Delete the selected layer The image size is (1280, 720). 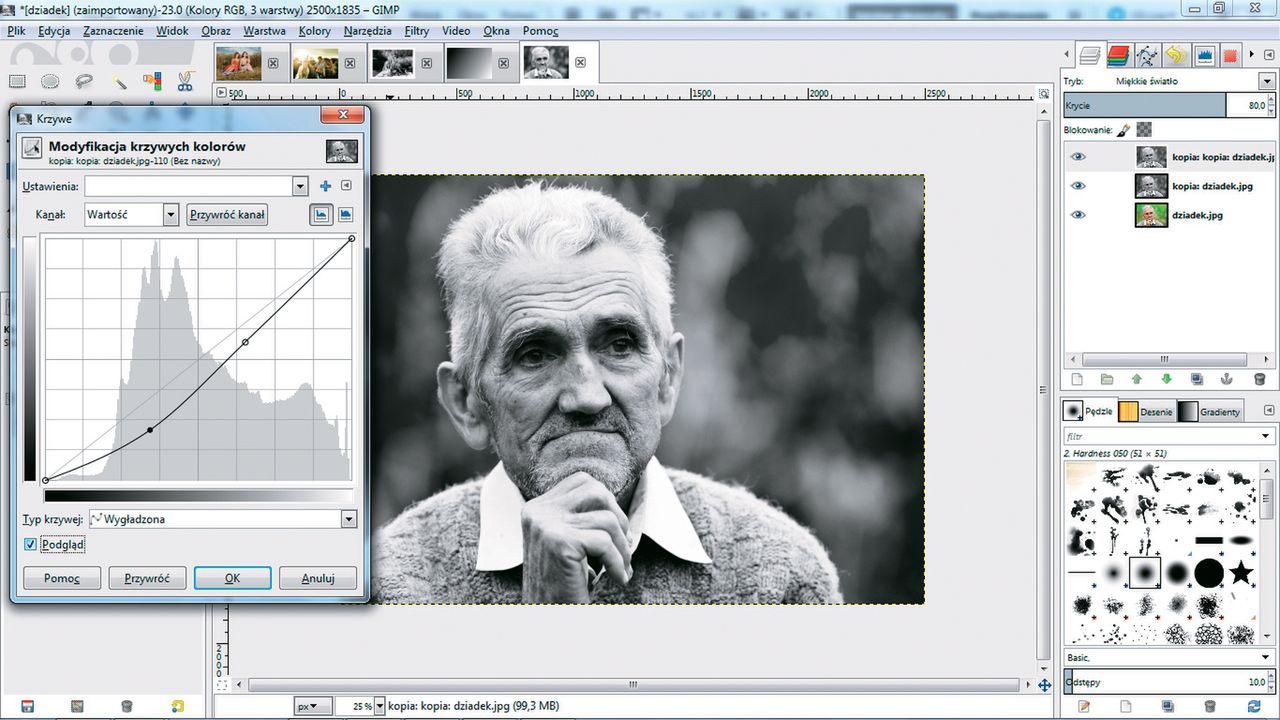tap(1259, 379)
